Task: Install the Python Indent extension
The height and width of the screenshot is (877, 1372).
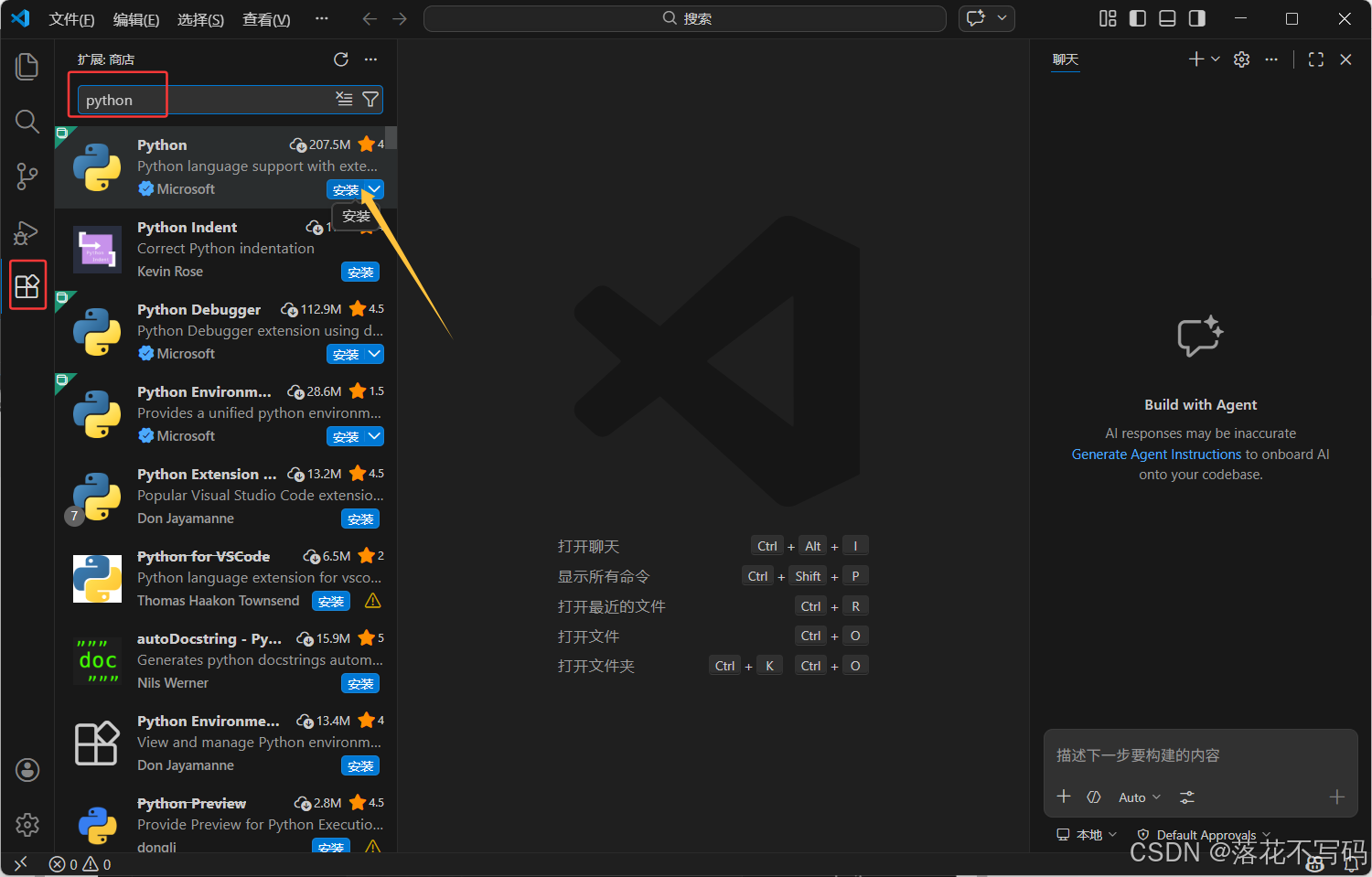Action: 360,272
